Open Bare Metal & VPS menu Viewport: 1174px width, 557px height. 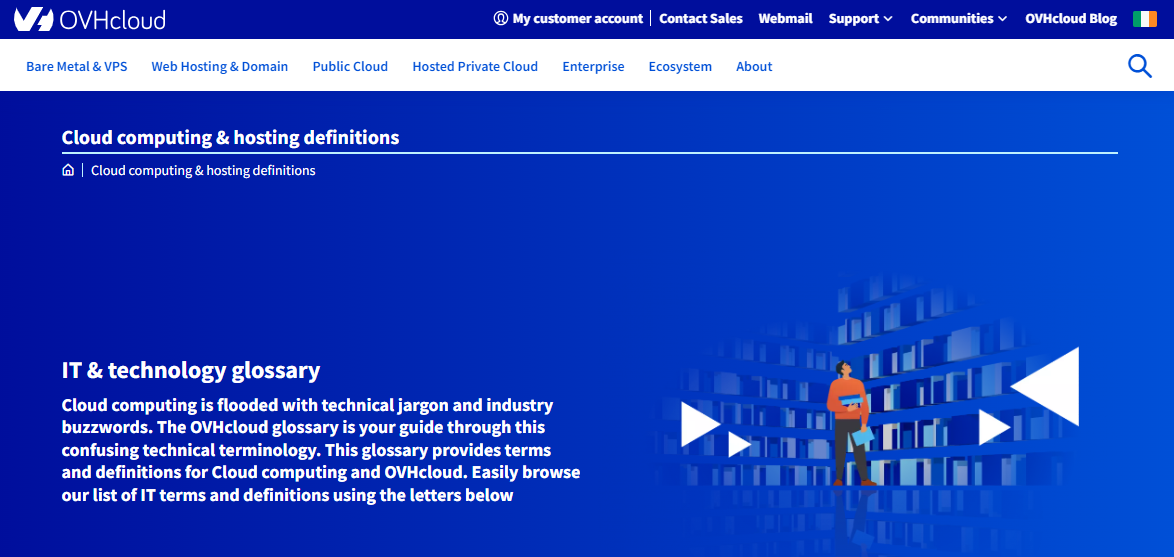click(76, 66)
